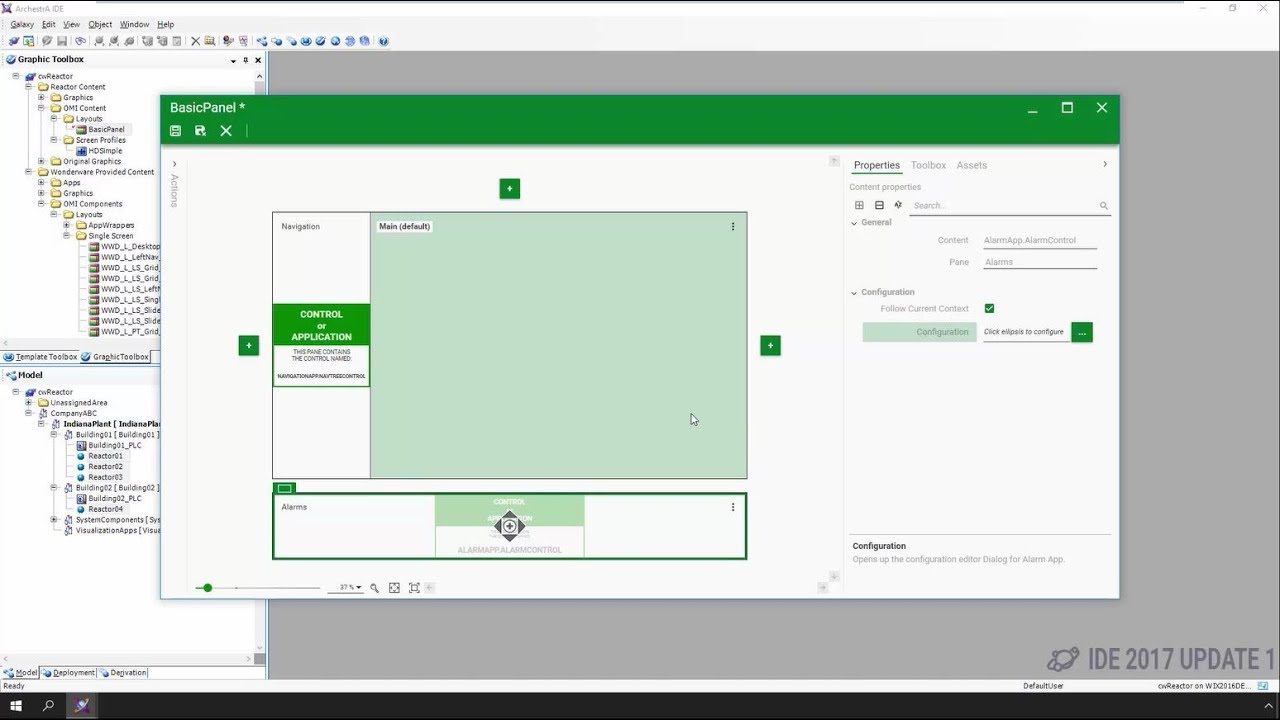Image resolution: width=1280 pixels, height=720 pixels.
Task: Click the ellipsis configuration button
Action: coord(1082,332)
